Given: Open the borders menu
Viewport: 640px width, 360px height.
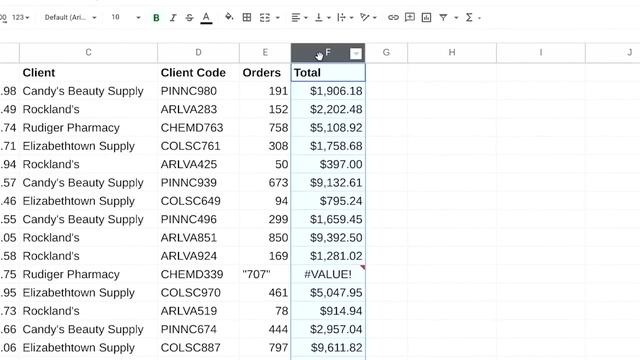Looking at the screenshot, I should click(x=247, y=17).
